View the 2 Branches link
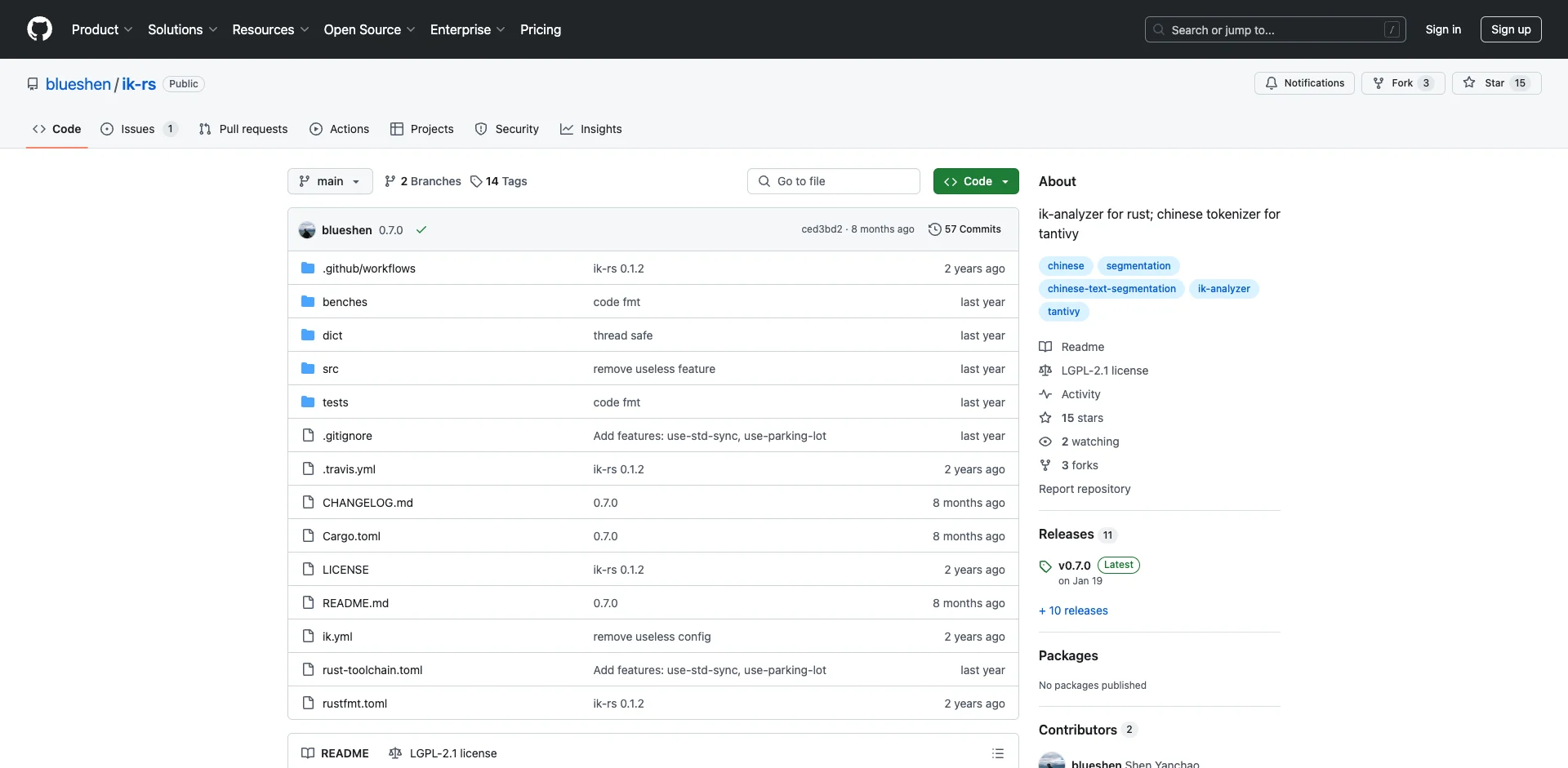The width and height of the screenshot is (1568, 768). point(423,181)
